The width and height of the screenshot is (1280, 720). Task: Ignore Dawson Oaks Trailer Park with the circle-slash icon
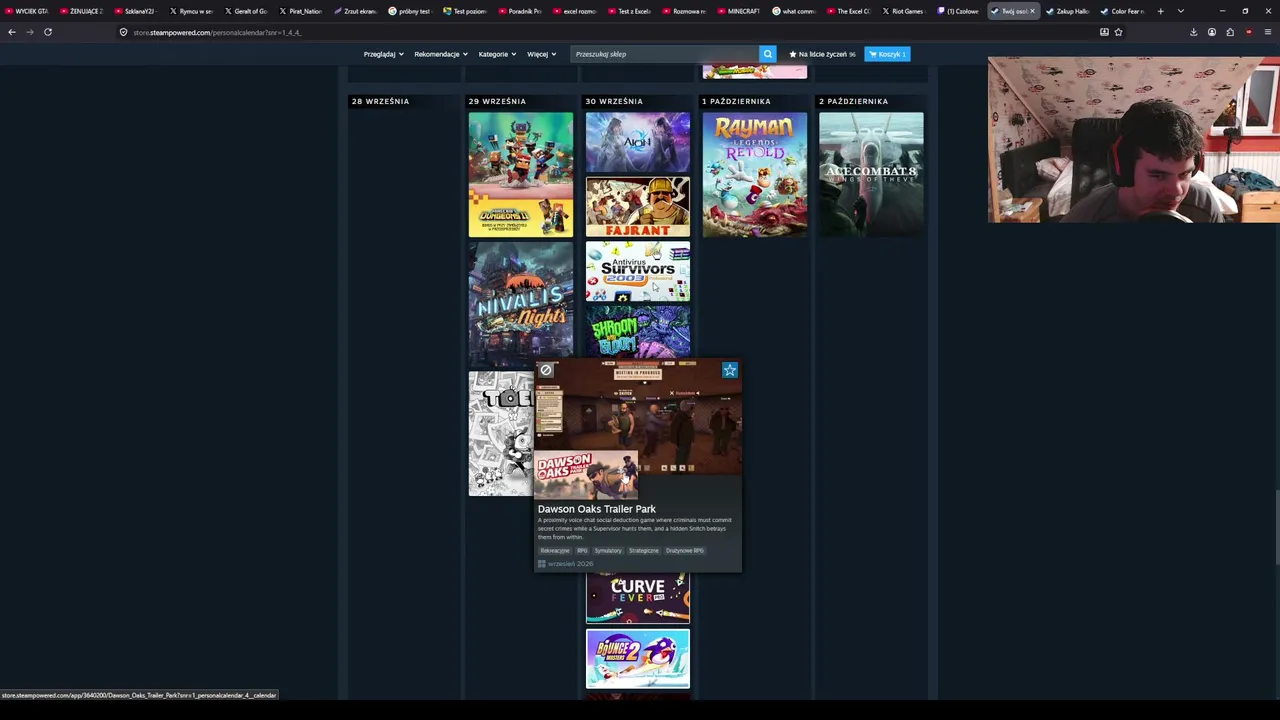pyautogui.click(x=546, y=370)
